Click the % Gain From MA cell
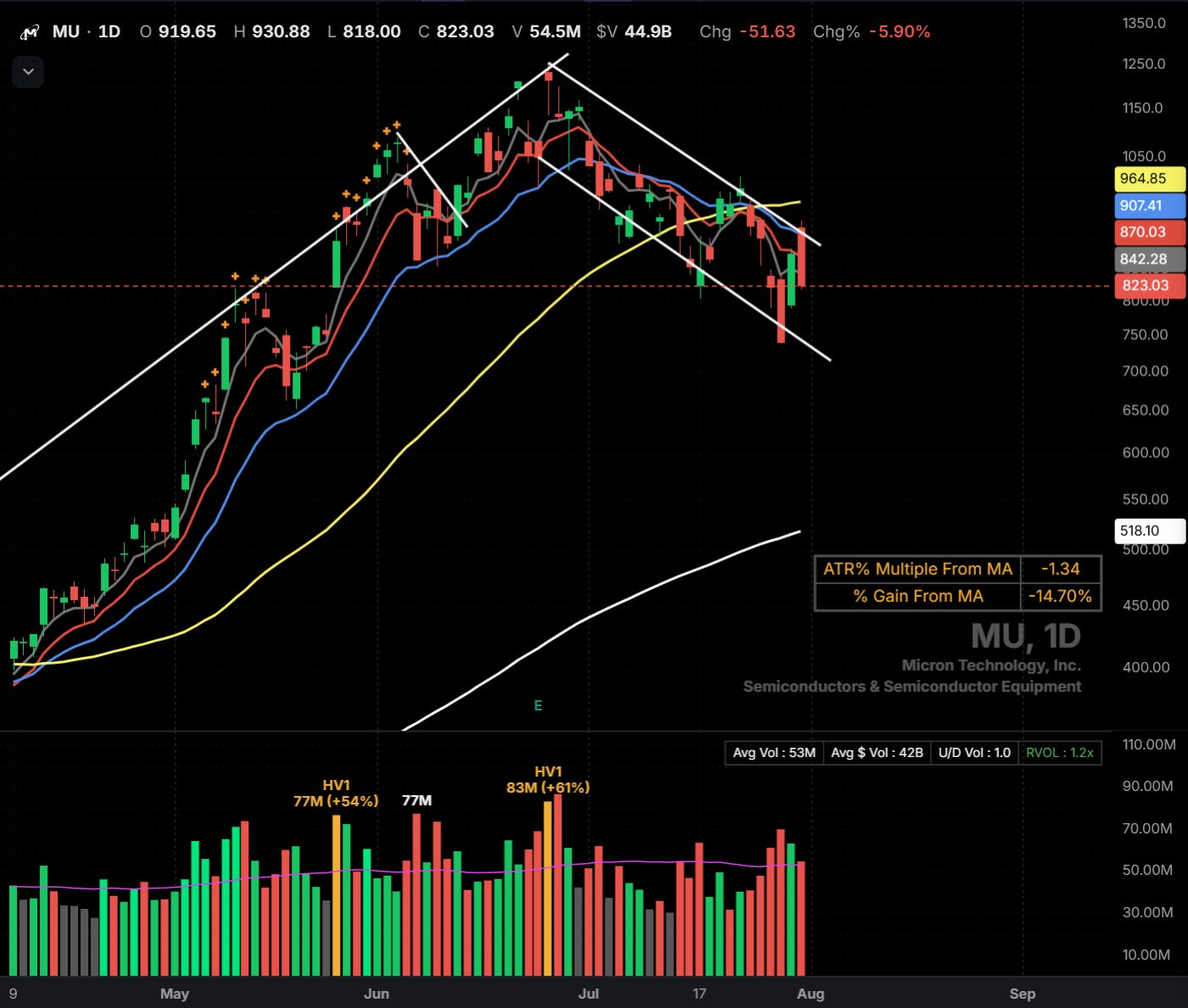This screenshot has width=1188, height=1008. [917, 597]
